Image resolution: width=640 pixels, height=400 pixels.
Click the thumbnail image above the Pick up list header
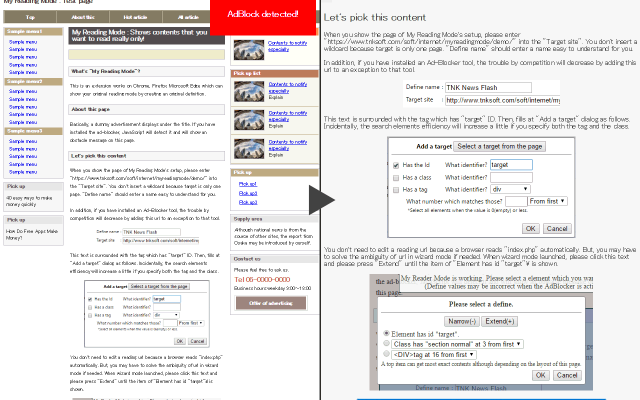[249, 50]
